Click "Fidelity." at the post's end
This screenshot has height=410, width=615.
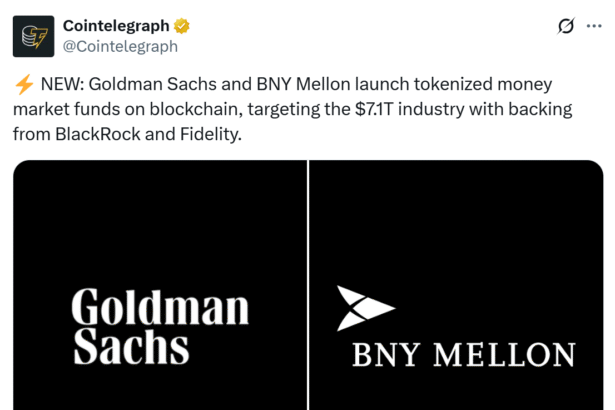click(210, 133)
